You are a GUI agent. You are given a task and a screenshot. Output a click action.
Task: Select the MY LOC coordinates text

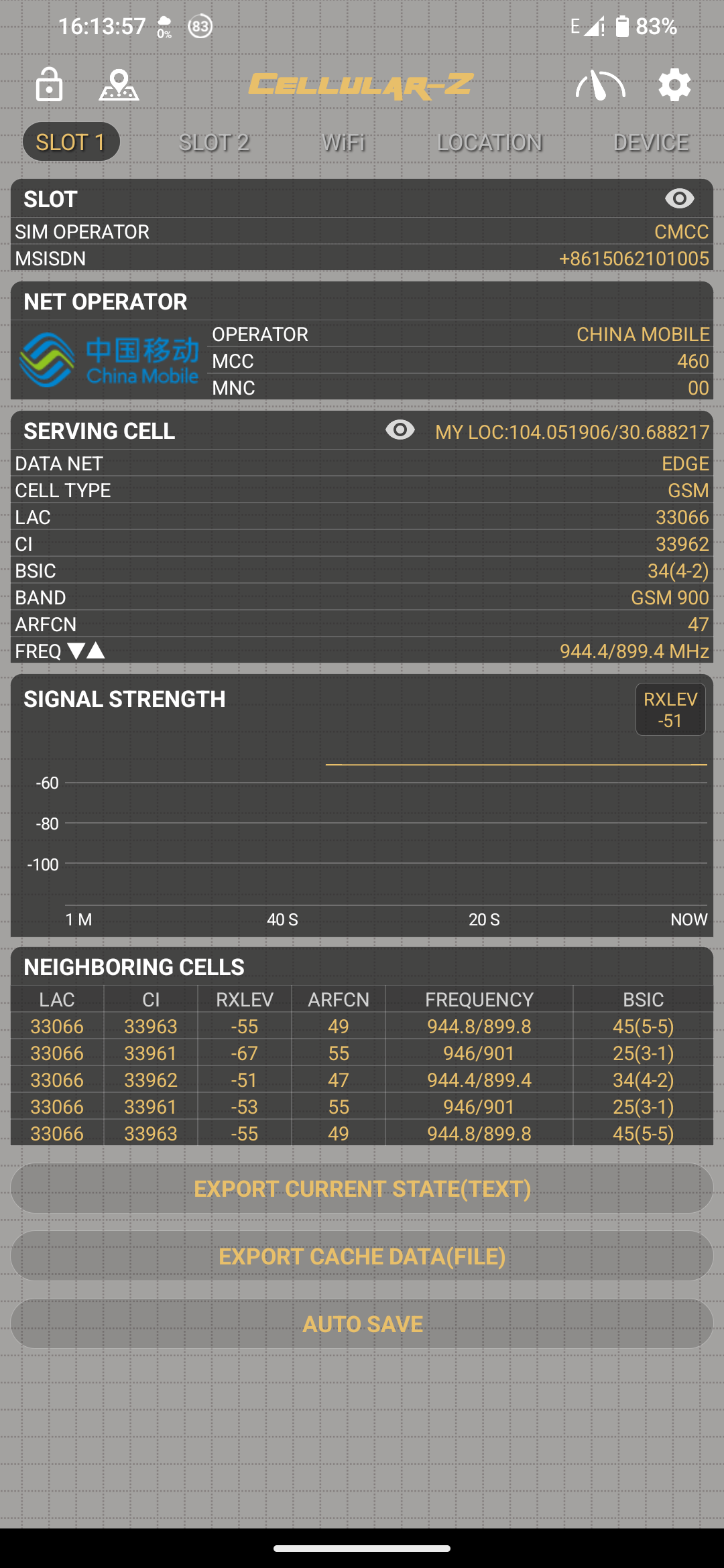click(x=570, y=432)
